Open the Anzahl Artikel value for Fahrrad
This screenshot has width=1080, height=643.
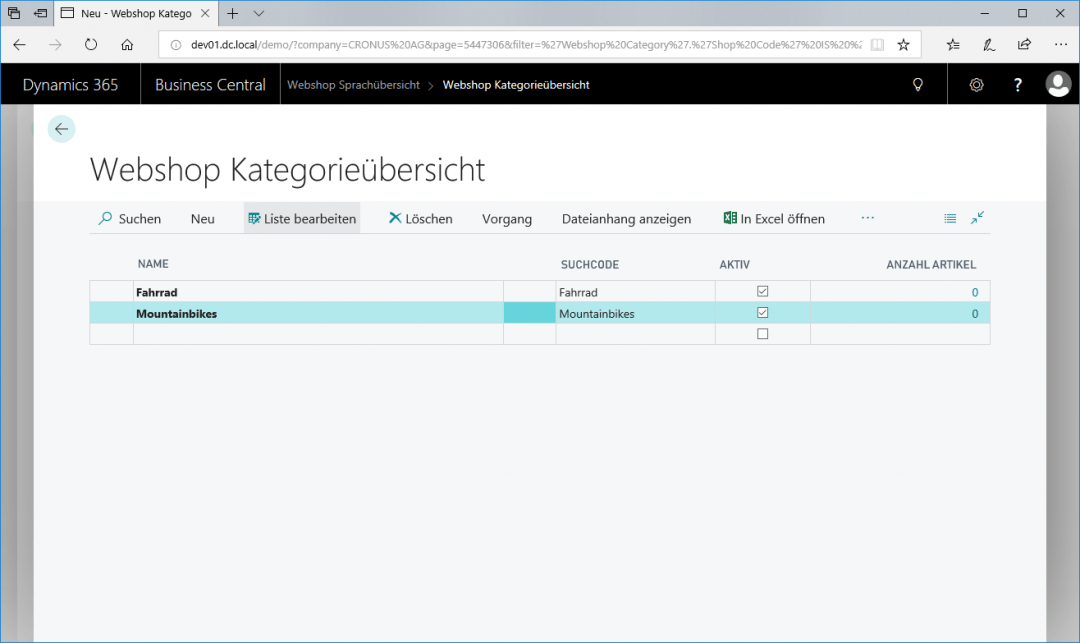(975, 293)
